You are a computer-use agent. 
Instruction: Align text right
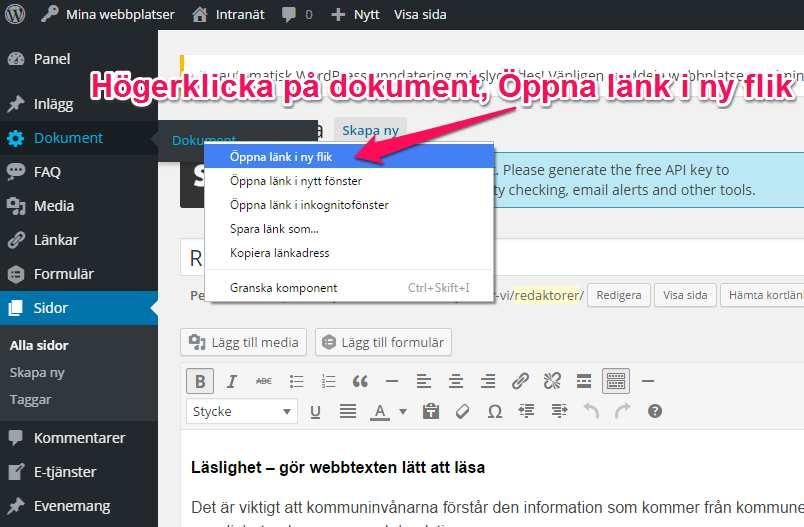pos(488,381)
